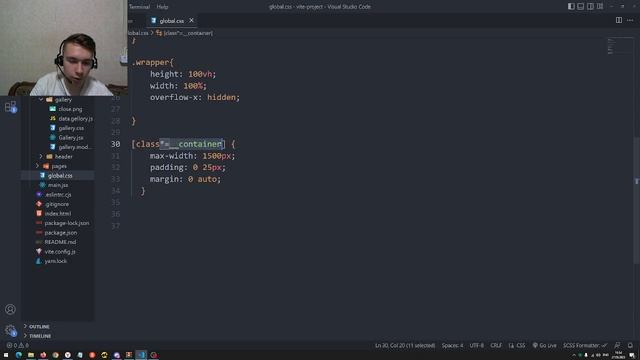The image size is (640, 360).
Task: Click the overflow-x hidden value
Action: tap(222, 97)
